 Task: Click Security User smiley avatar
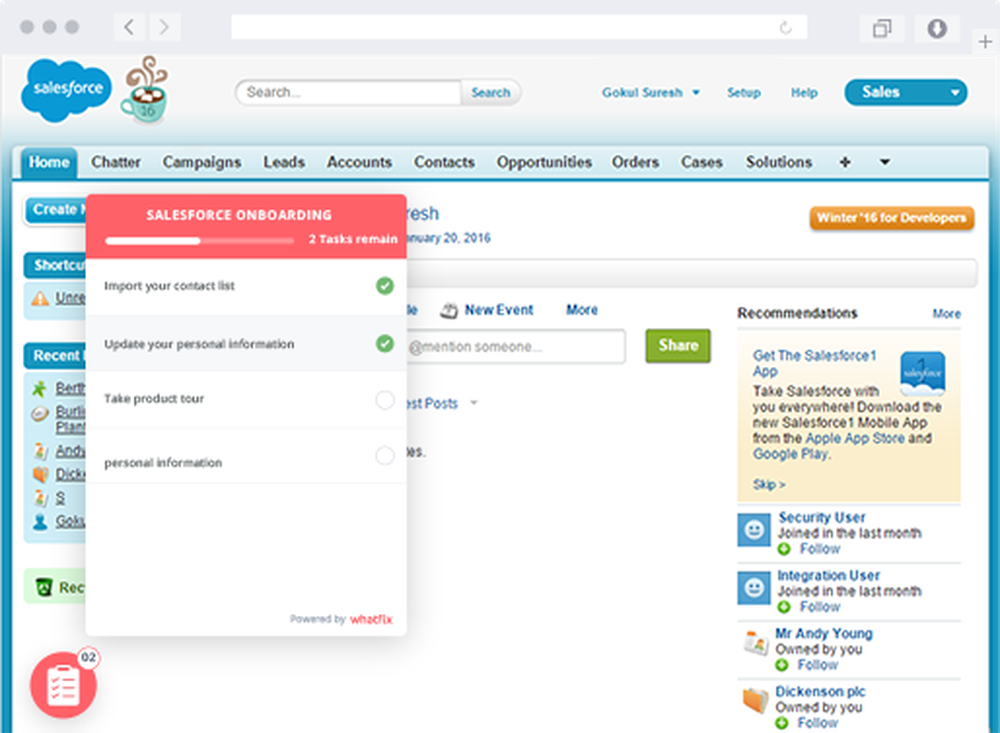(x=754, y=529)
